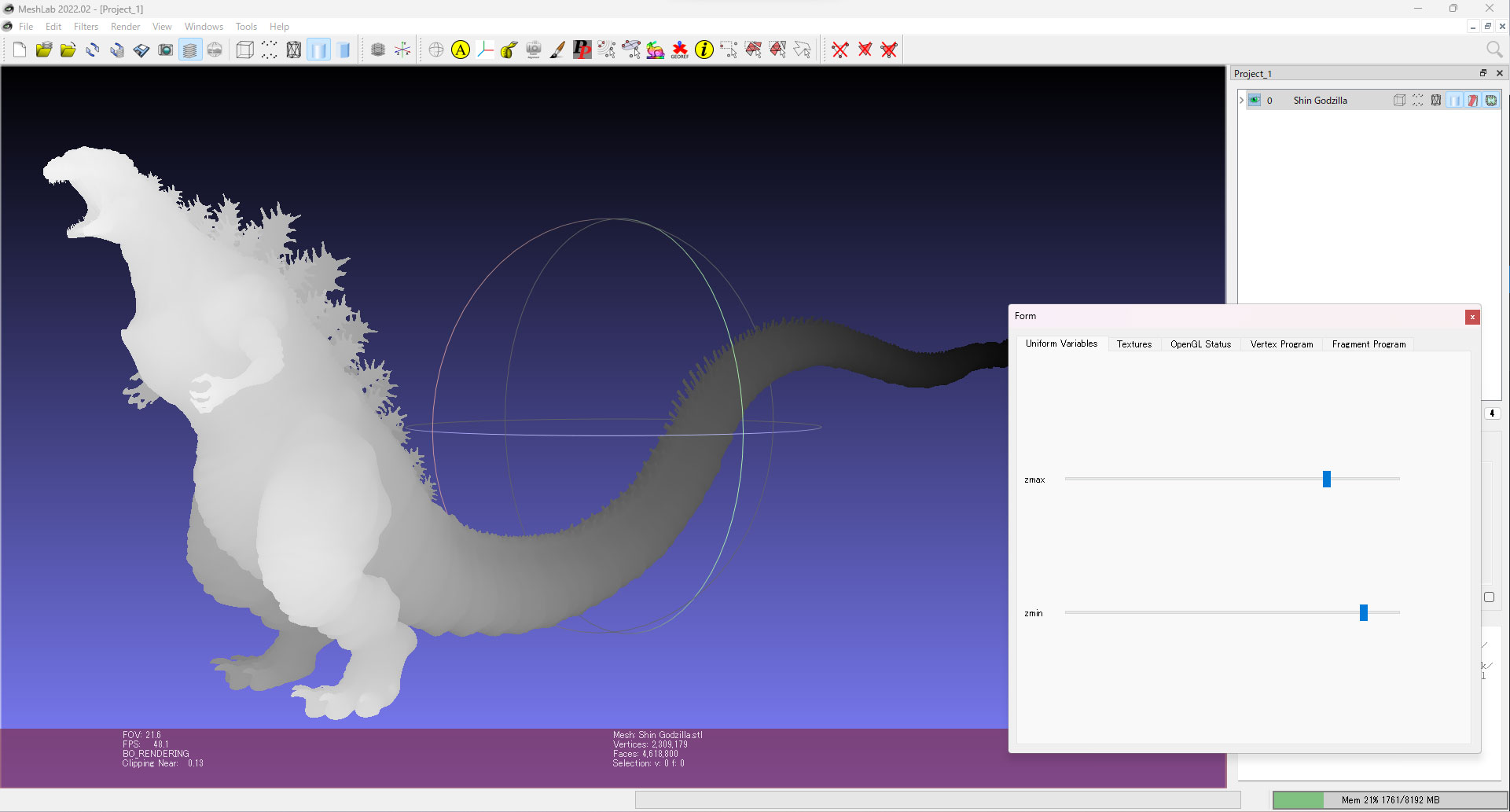The width and height of the screenshot is (1510, 812).
Task: Click the GEOREF reference tool icon
Action: pos(680,50)
